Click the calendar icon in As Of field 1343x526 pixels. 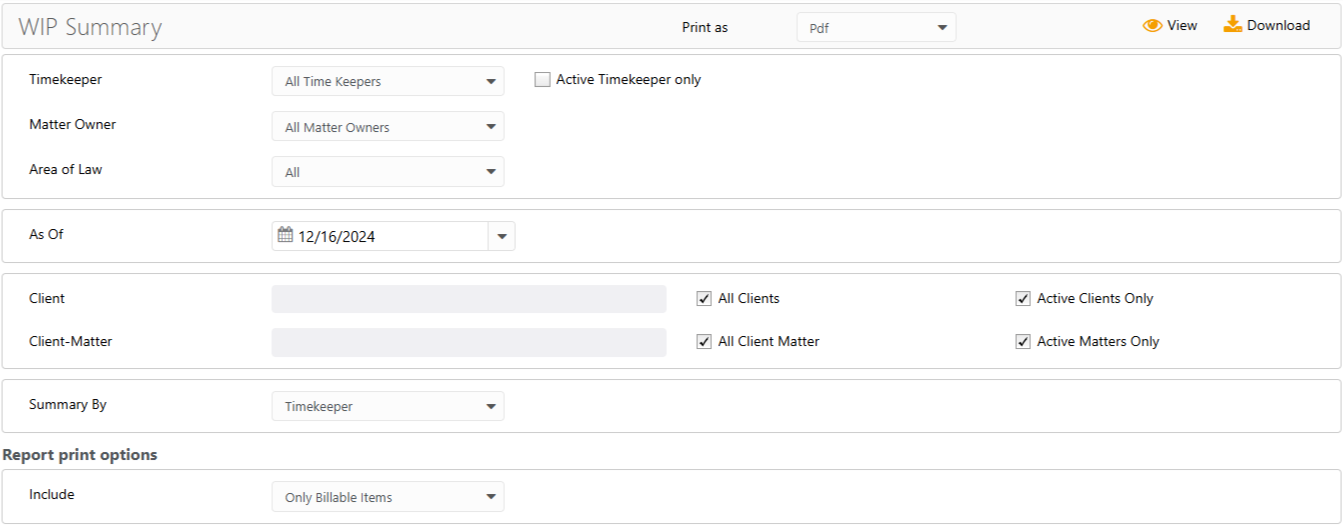click(x=285, y=236)
